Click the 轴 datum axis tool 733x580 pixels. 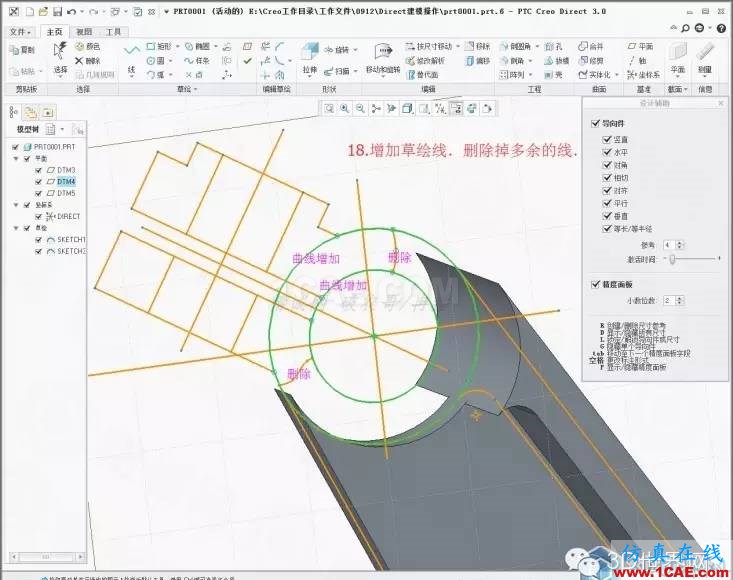[x=638, y=60]
